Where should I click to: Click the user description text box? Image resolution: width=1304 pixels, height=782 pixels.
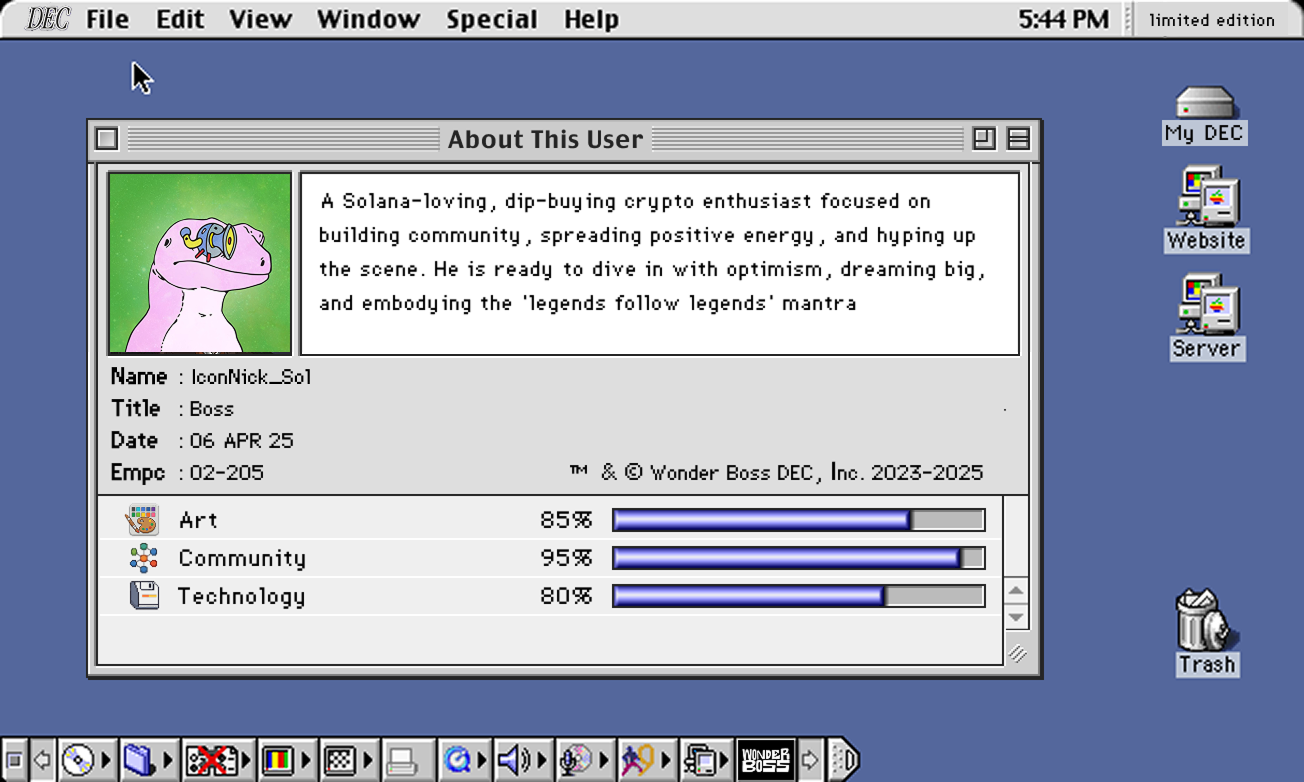pyautogui.click(x=660, y=264)
